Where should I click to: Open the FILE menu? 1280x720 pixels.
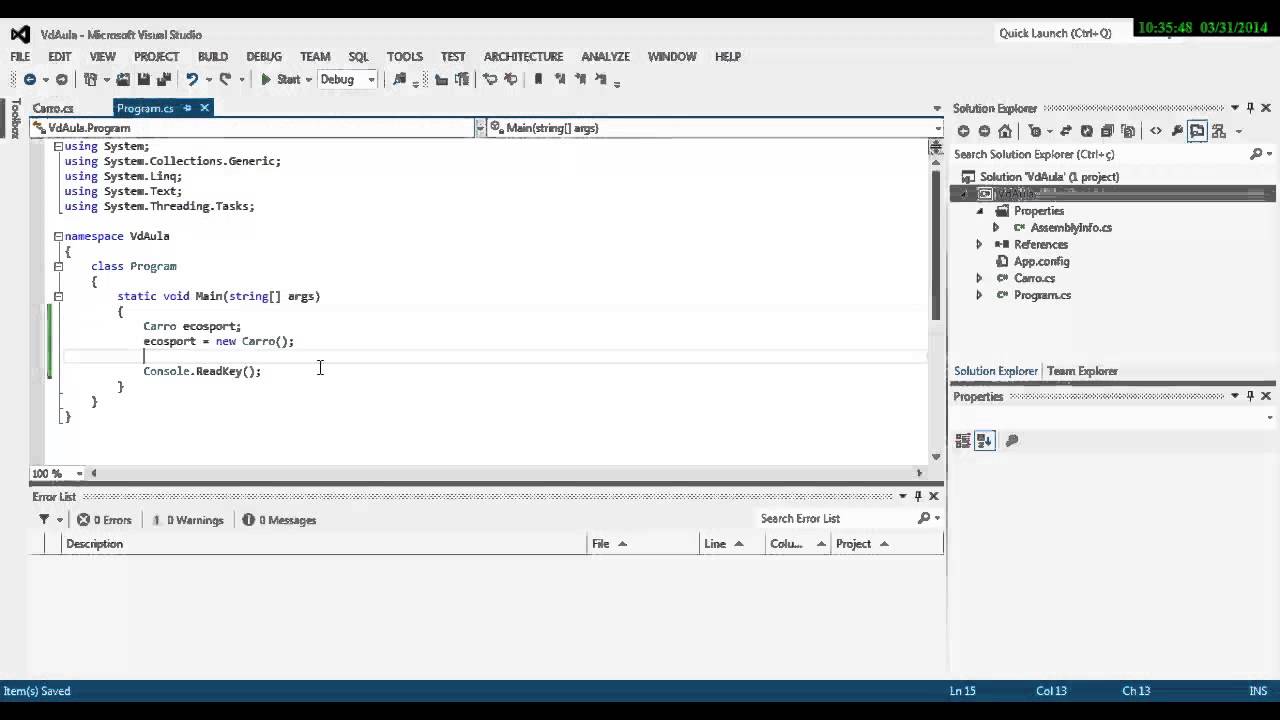(x=20, y=57)
